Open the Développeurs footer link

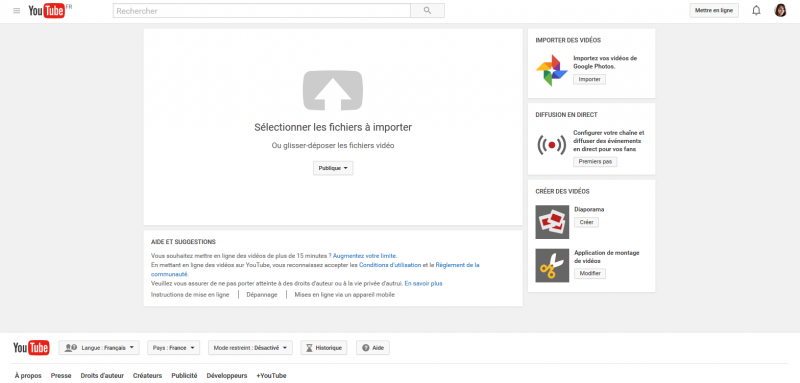point(227,376)
